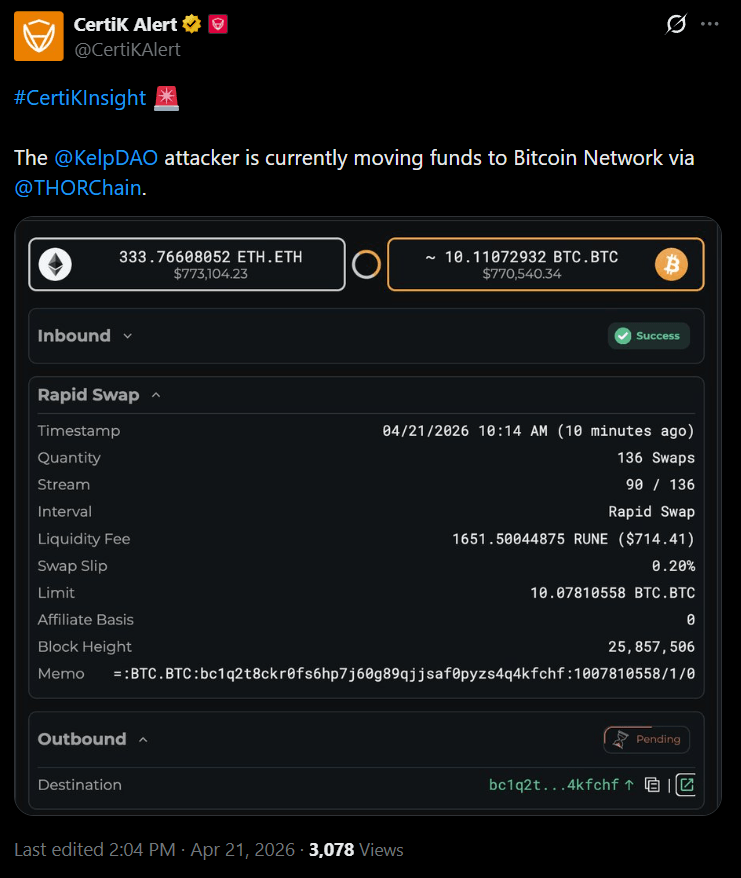The width and height of the screenshot is (741, 878).
Task: Toggle the Inbound Success status badge
Action: click(648, 336)
